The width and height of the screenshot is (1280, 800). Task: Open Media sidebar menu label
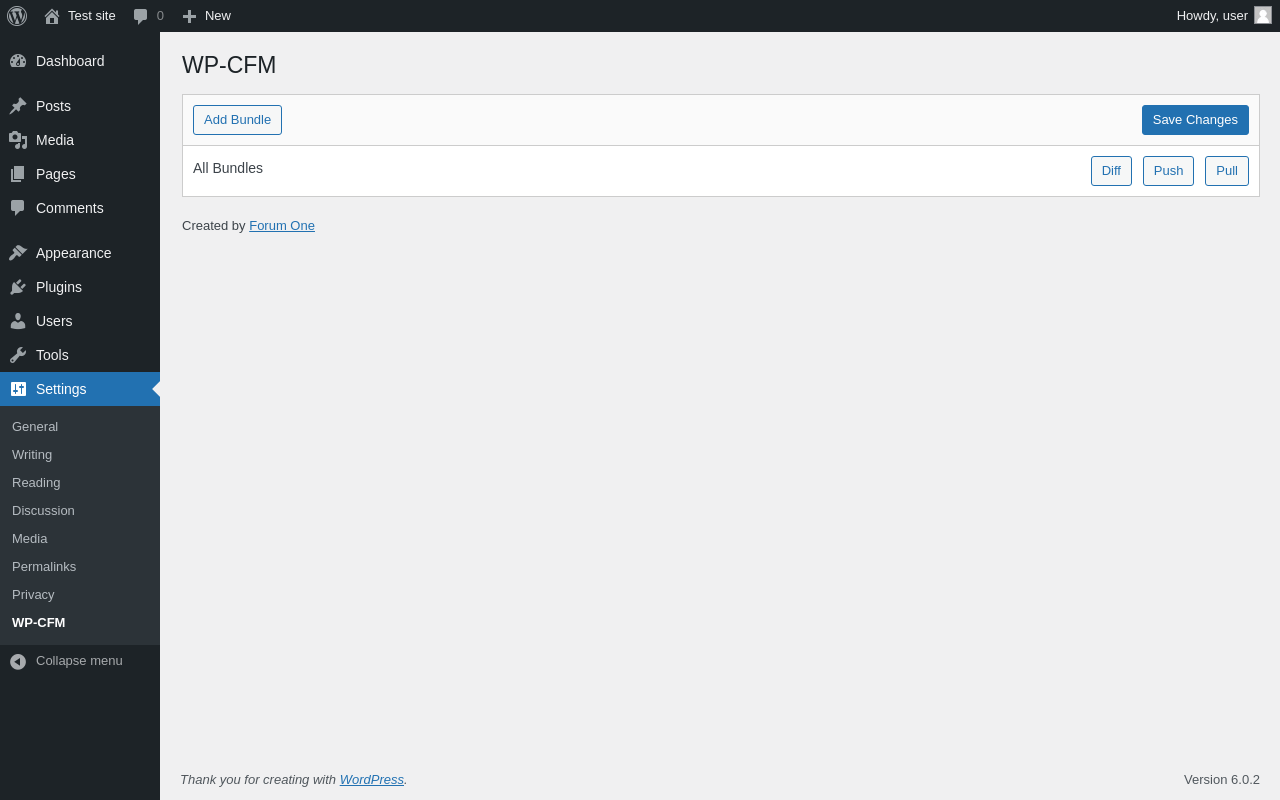pos(55,140)
